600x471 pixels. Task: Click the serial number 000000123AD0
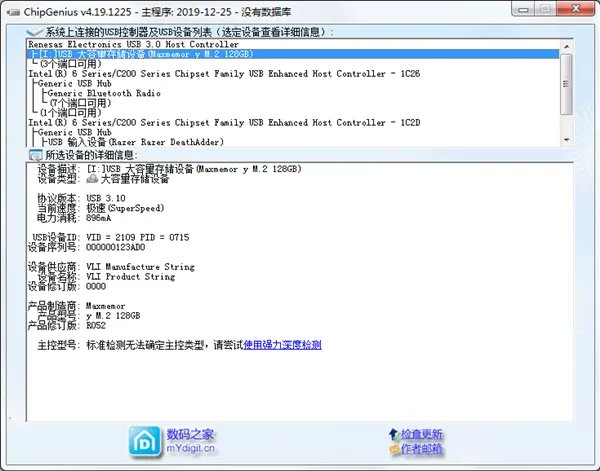point(116,247)
